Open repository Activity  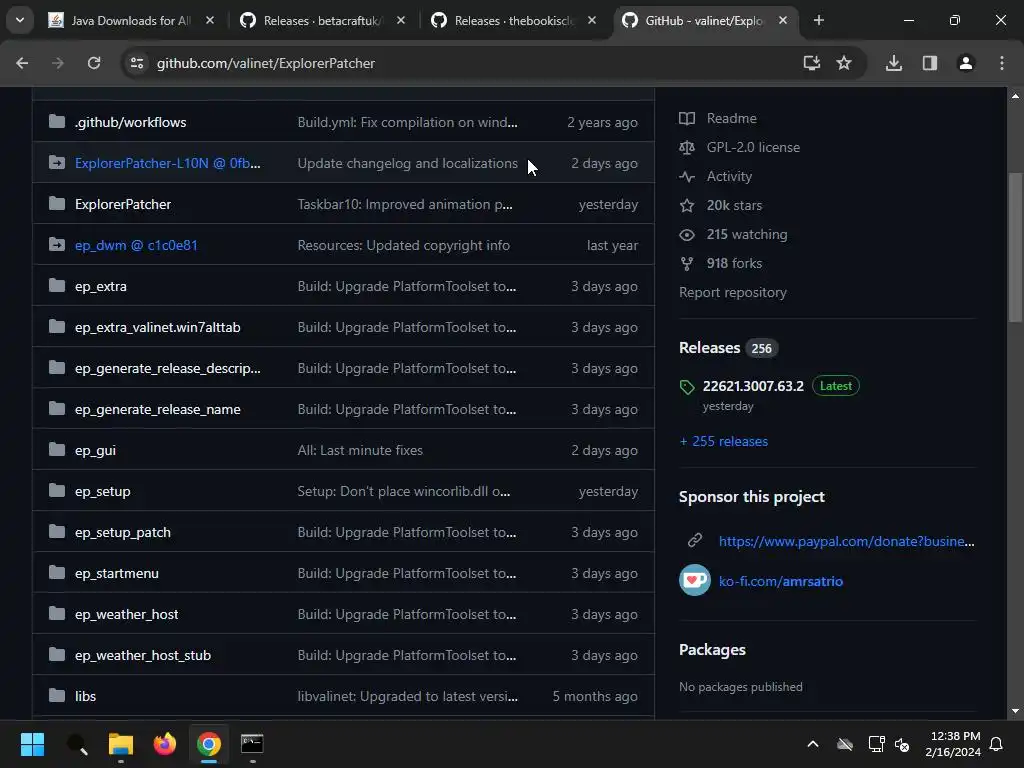click(x=729, y=176)
